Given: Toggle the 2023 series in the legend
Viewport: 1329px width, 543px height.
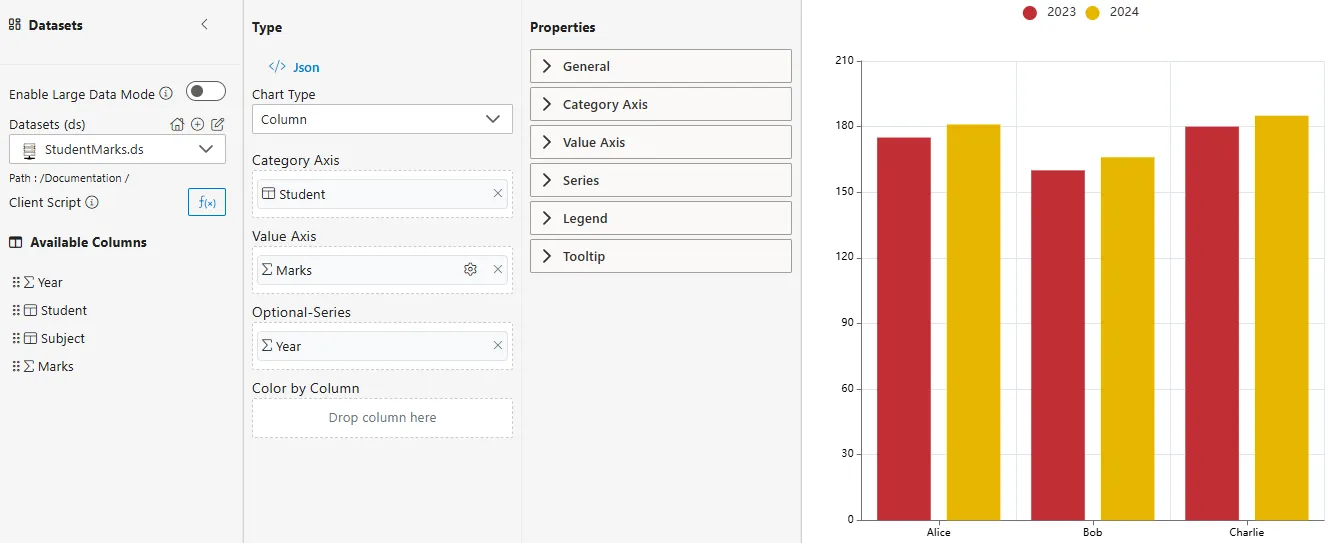Looking at the screenshot, I should pyautogui.click(x=1049, y=12).
